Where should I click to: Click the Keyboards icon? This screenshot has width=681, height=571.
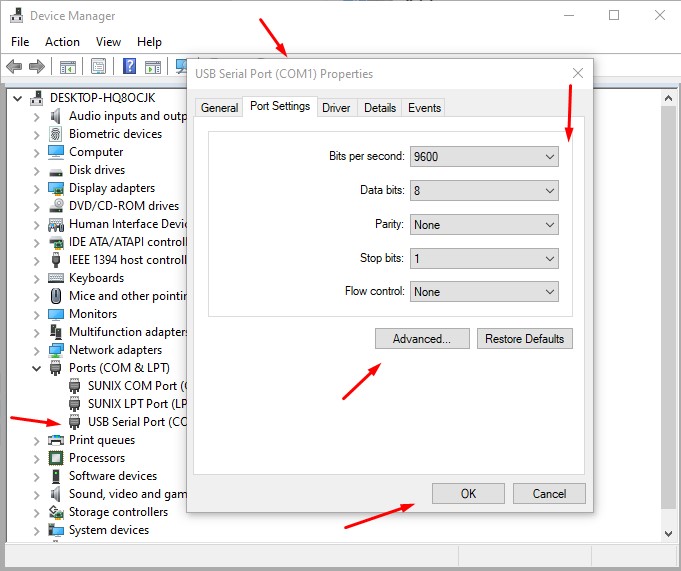tap(56, 278)
